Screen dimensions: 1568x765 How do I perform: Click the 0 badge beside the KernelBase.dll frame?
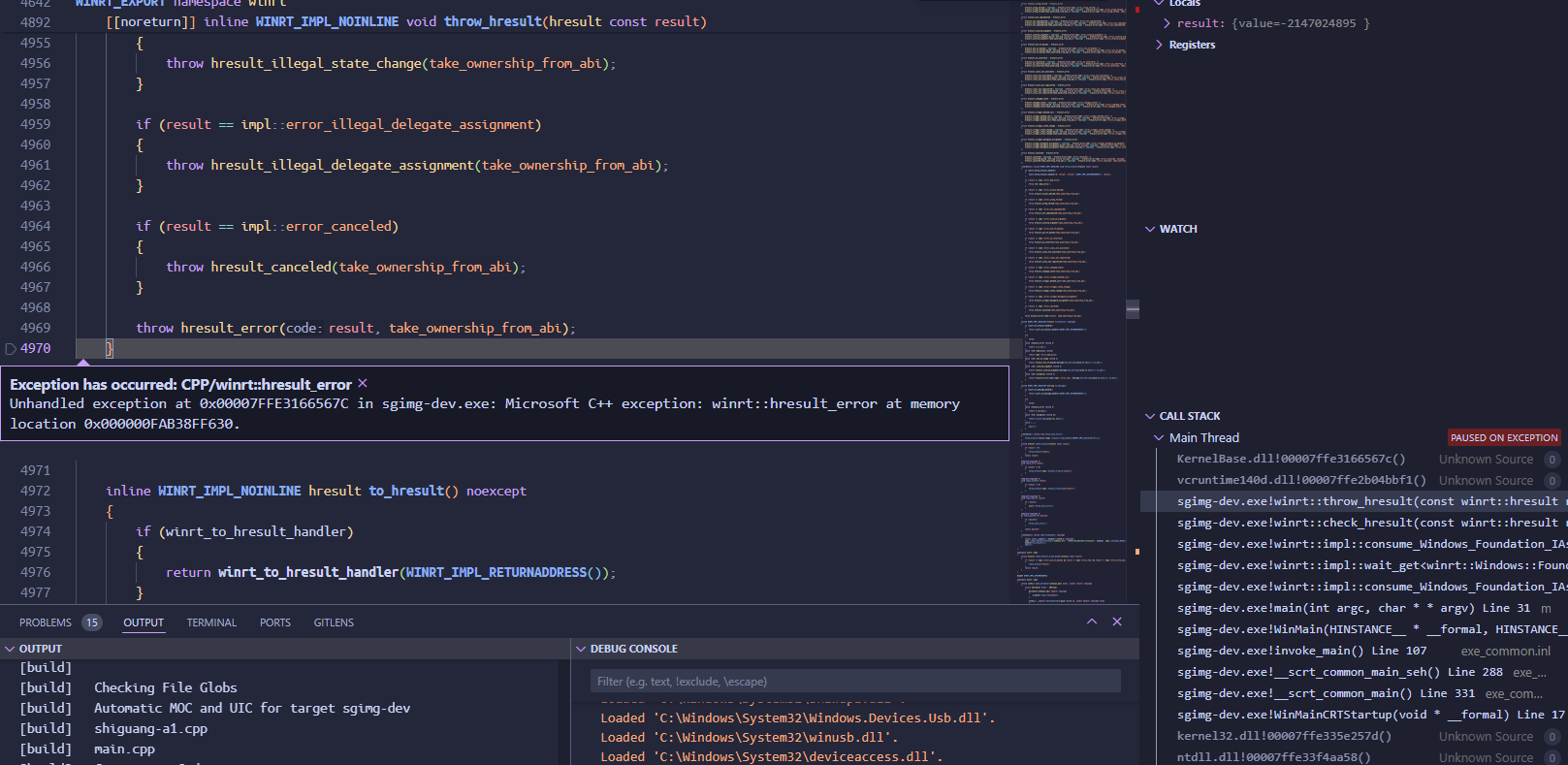coord(1552,460)
